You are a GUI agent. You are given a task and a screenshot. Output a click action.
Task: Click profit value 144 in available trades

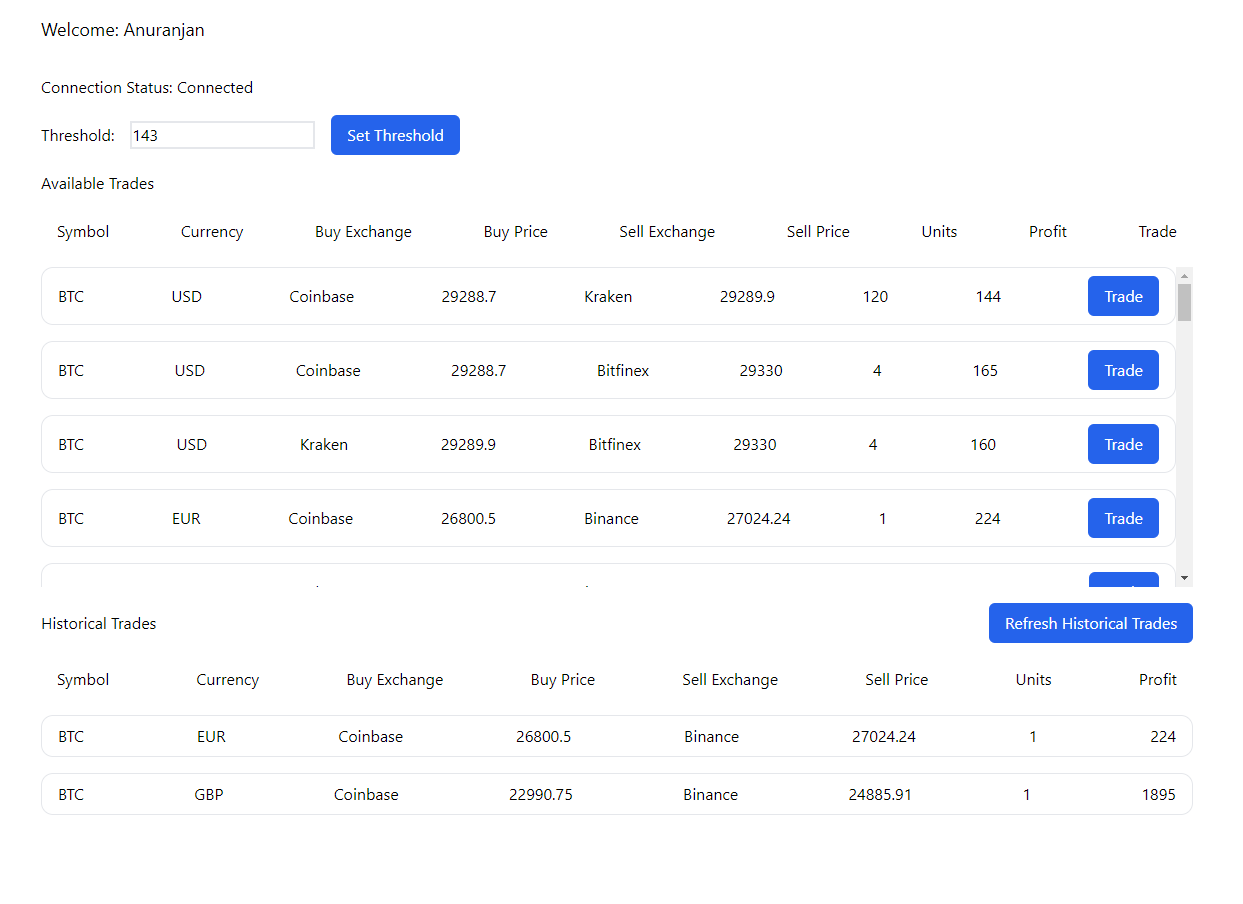988,297
